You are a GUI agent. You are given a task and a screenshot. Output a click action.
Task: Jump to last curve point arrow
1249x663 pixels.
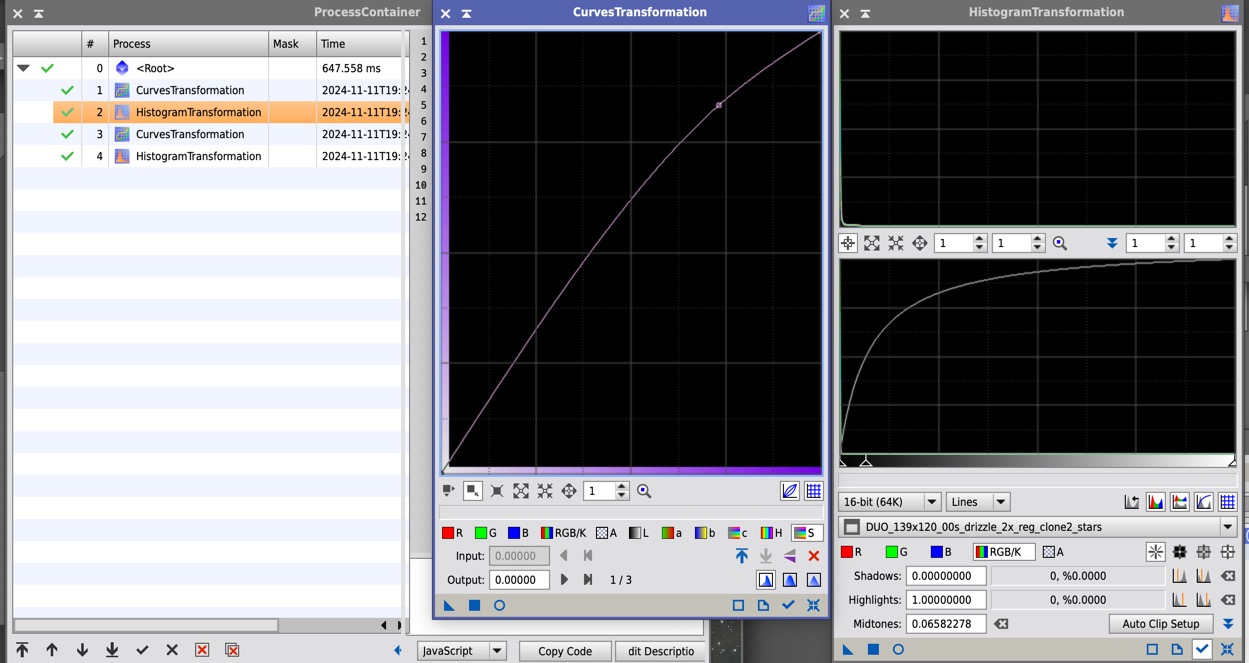(x=588, y=580)
